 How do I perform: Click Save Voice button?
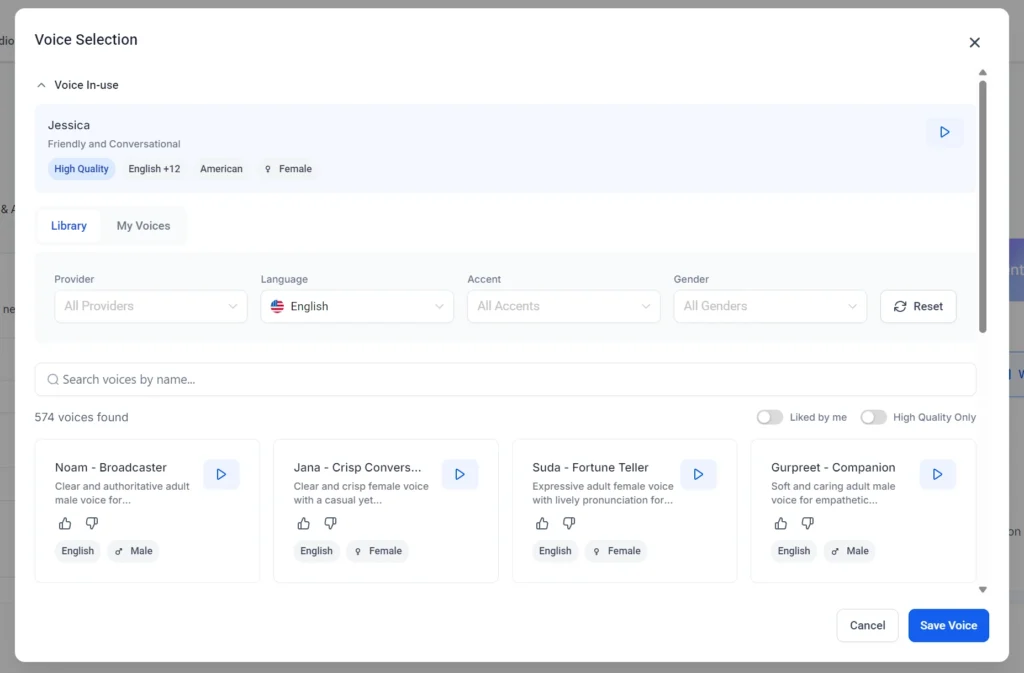[x=948, y=625]
